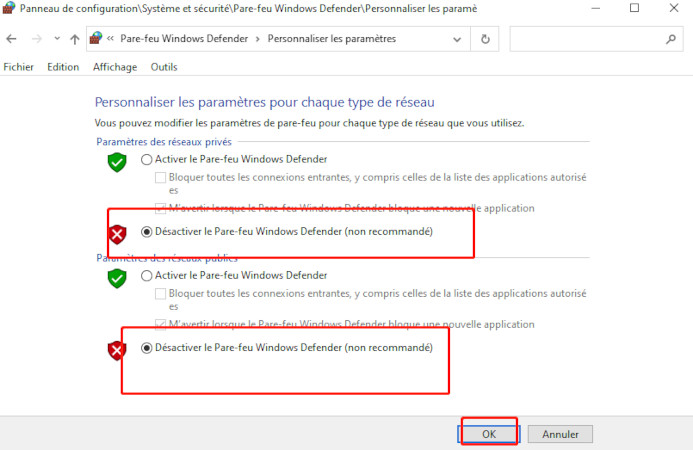Click the window title bar firewall icon
693x450 pixels.
(9, 8)
